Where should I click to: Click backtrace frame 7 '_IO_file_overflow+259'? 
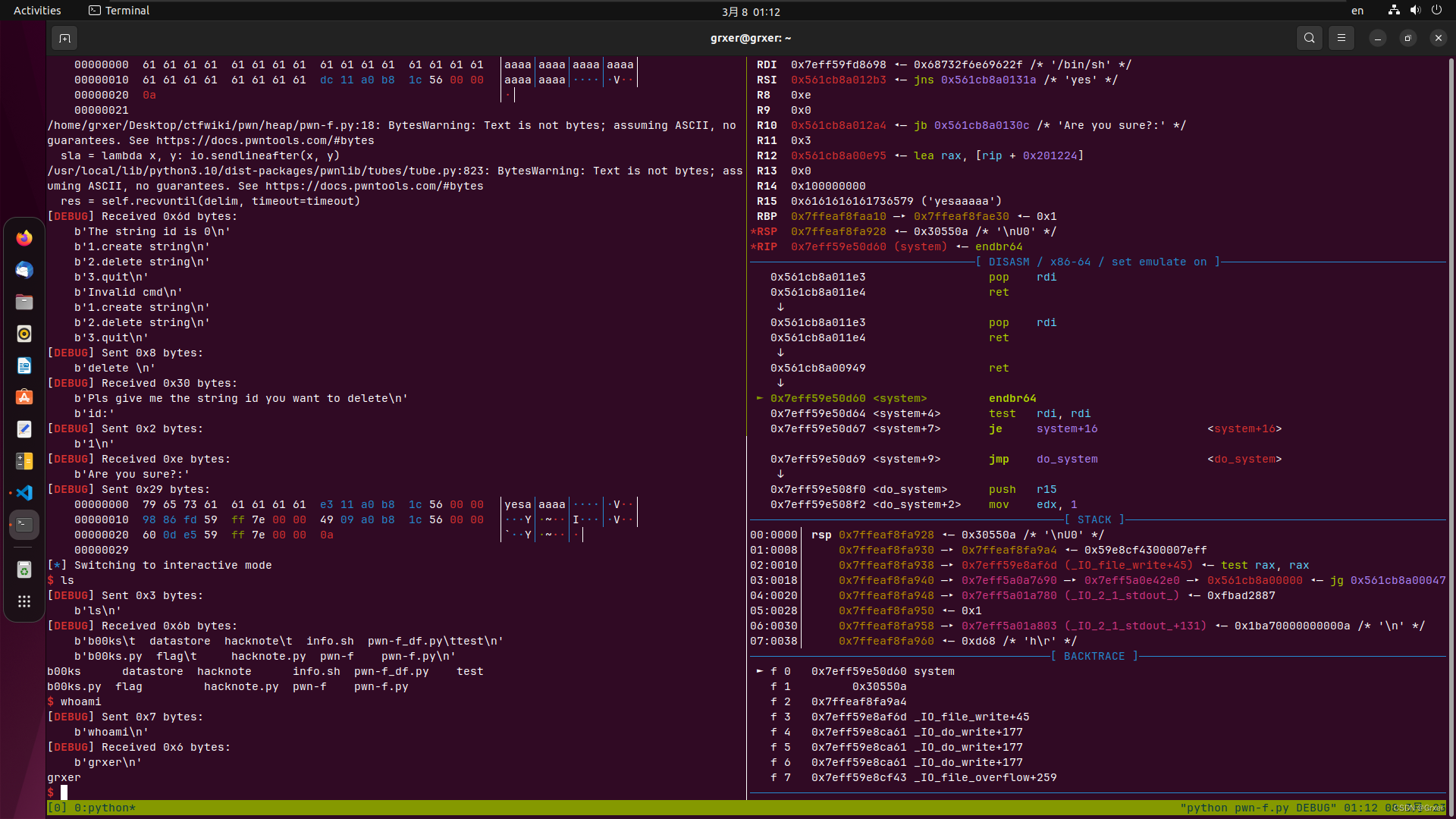pos(914,777)
